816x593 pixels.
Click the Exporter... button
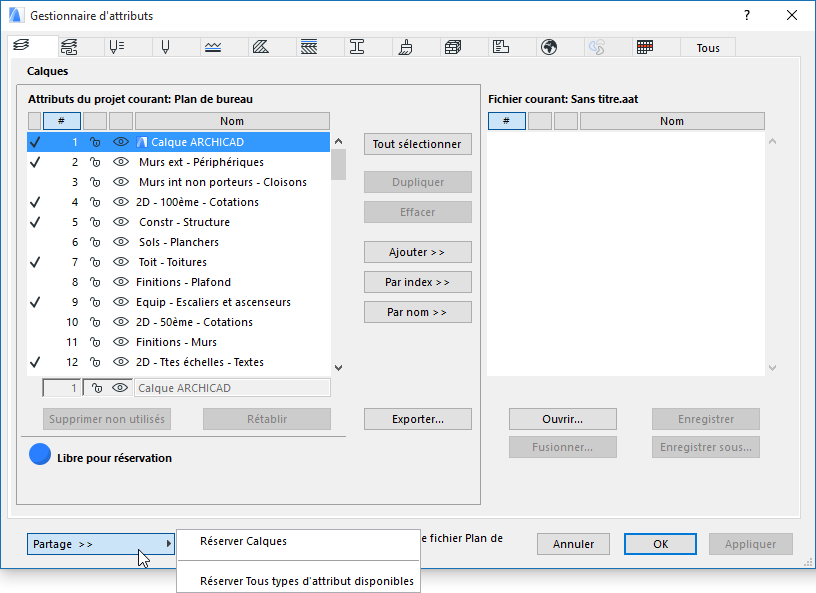pos(418,419)
